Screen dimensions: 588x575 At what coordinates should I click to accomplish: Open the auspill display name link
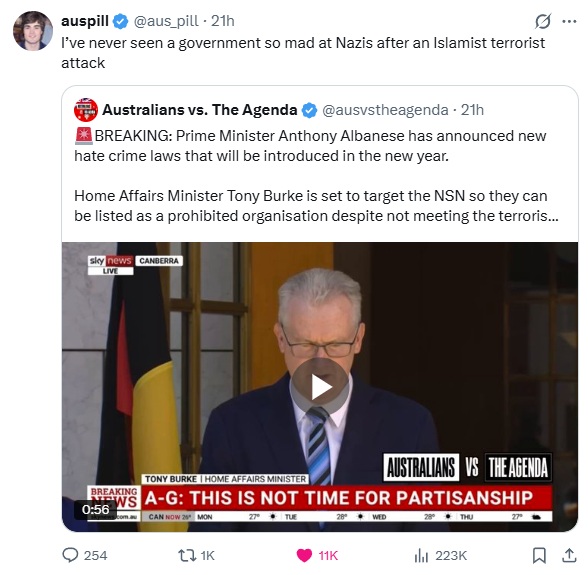(85, 21)
